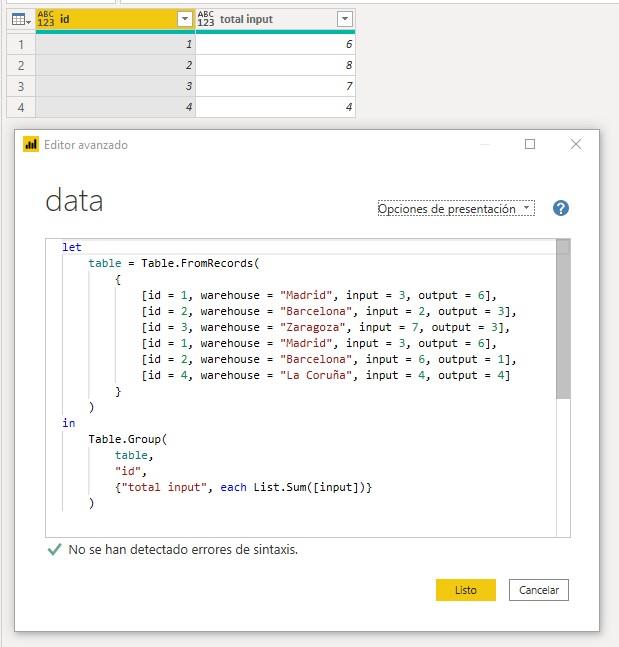This screenshot has height=647, width=619.
Task: Close the Editor avanzado dialog
Action: [x=576, y=144]
